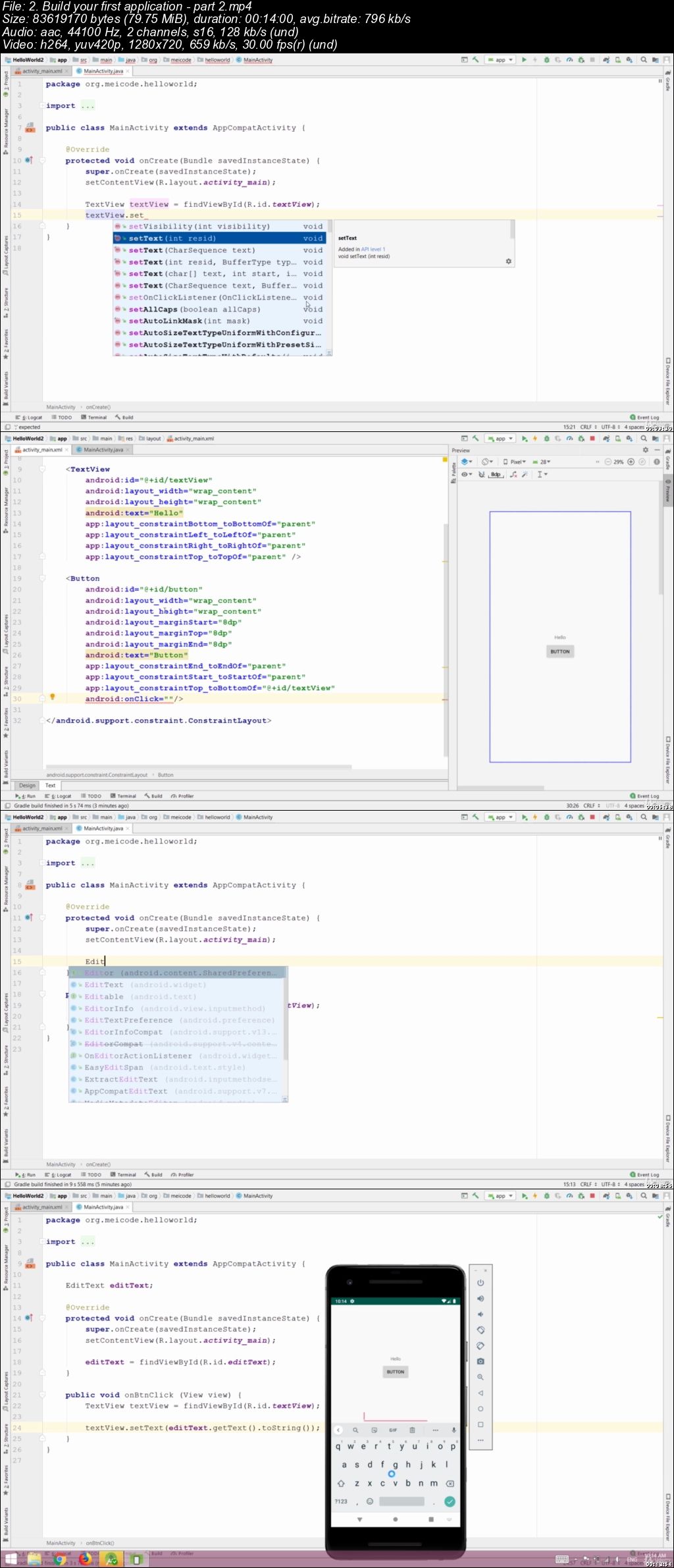Expand the collapsed import block in setText completion frame
The width and height of the screenshot is (674, 1568).
click(x=87, y=106)
